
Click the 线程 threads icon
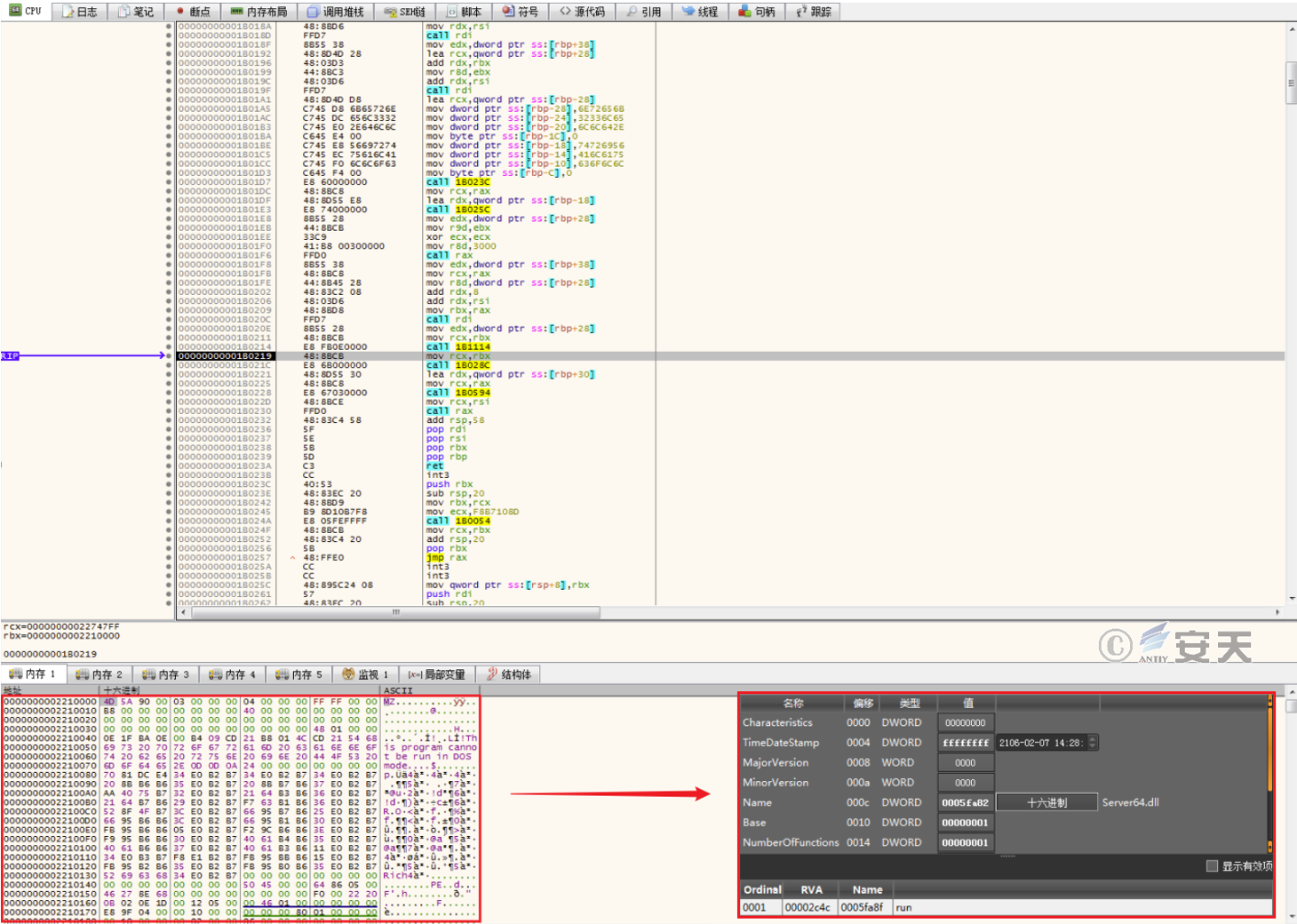coord(688,12)
